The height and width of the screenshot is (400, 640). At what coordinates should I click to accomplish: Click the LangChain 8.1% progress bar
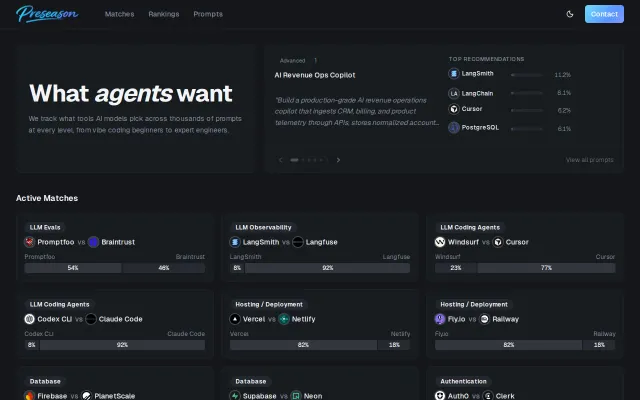click(x=527, y=93)
